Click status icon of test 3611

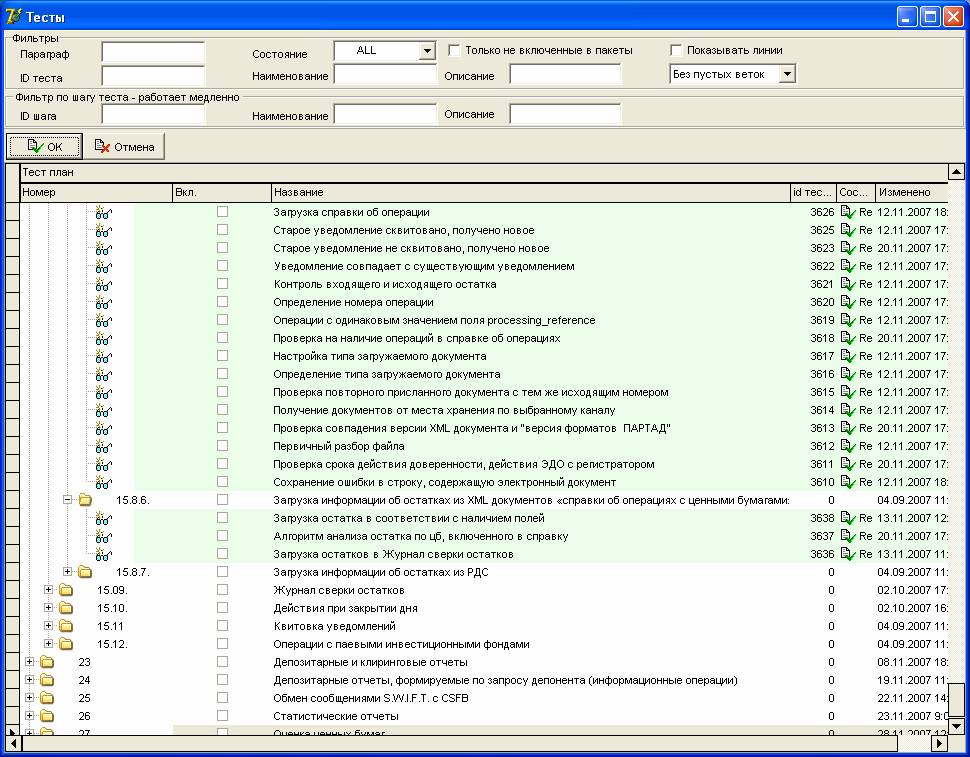pos(848,464)
